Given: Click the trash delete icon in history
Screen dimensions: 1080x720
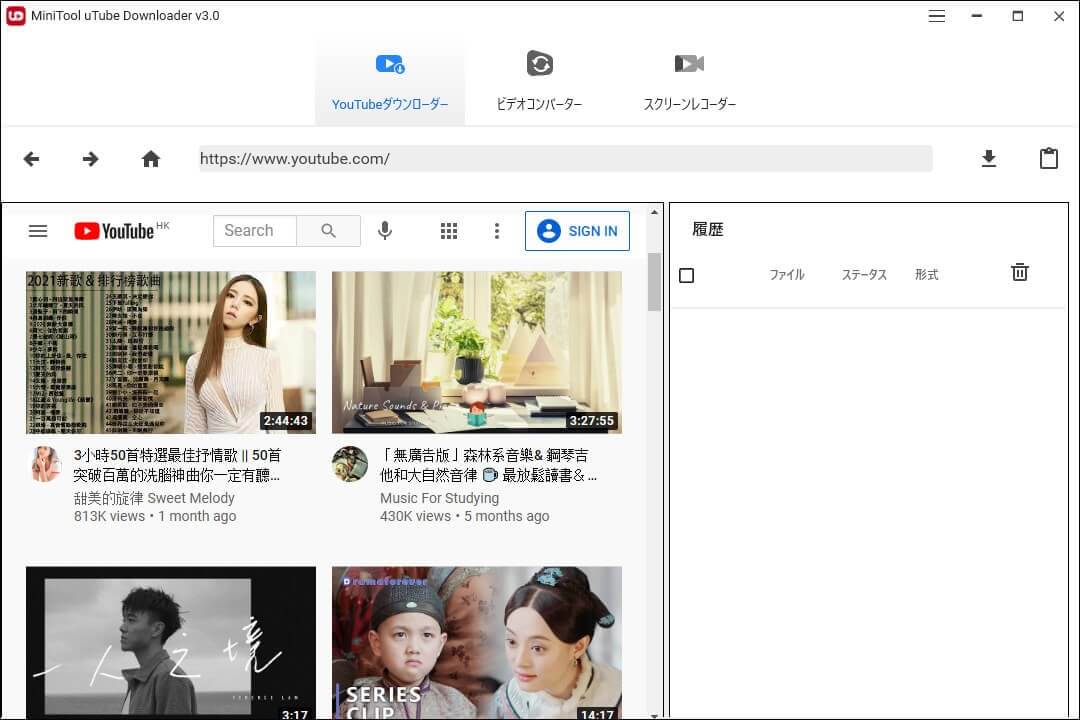Looking at the screenshot, I should pyautogui.click(x=1019, y=272).
